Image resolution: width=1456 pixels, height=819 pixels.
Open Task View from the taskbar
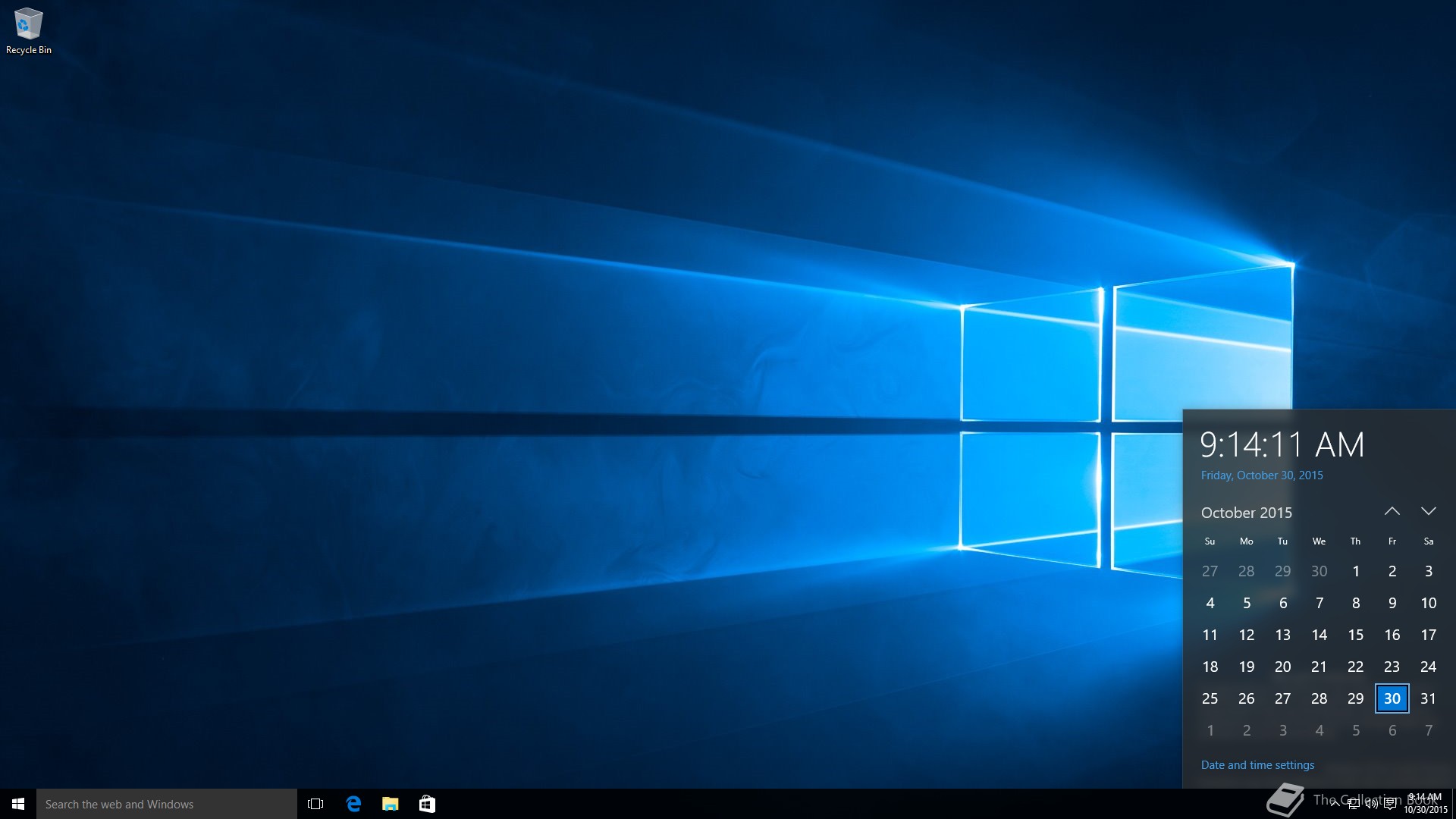[315, 804]
